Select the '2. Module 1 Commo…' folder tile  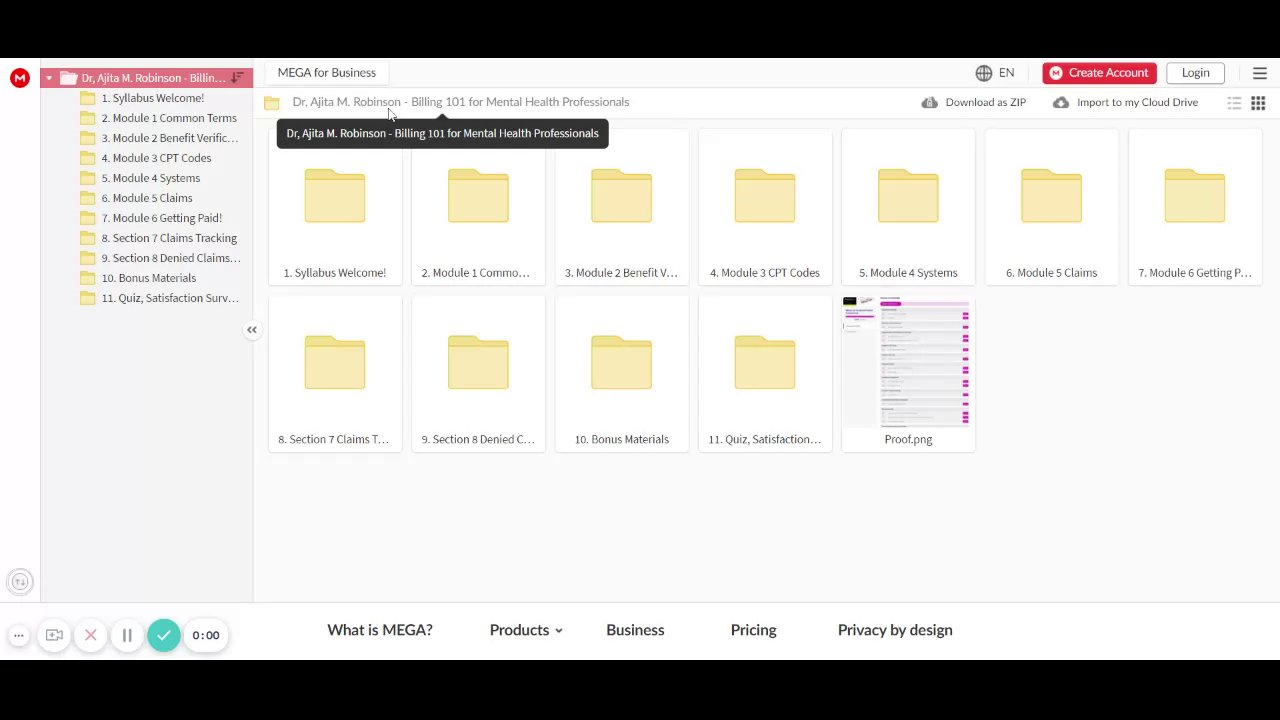tap(478, 206)
